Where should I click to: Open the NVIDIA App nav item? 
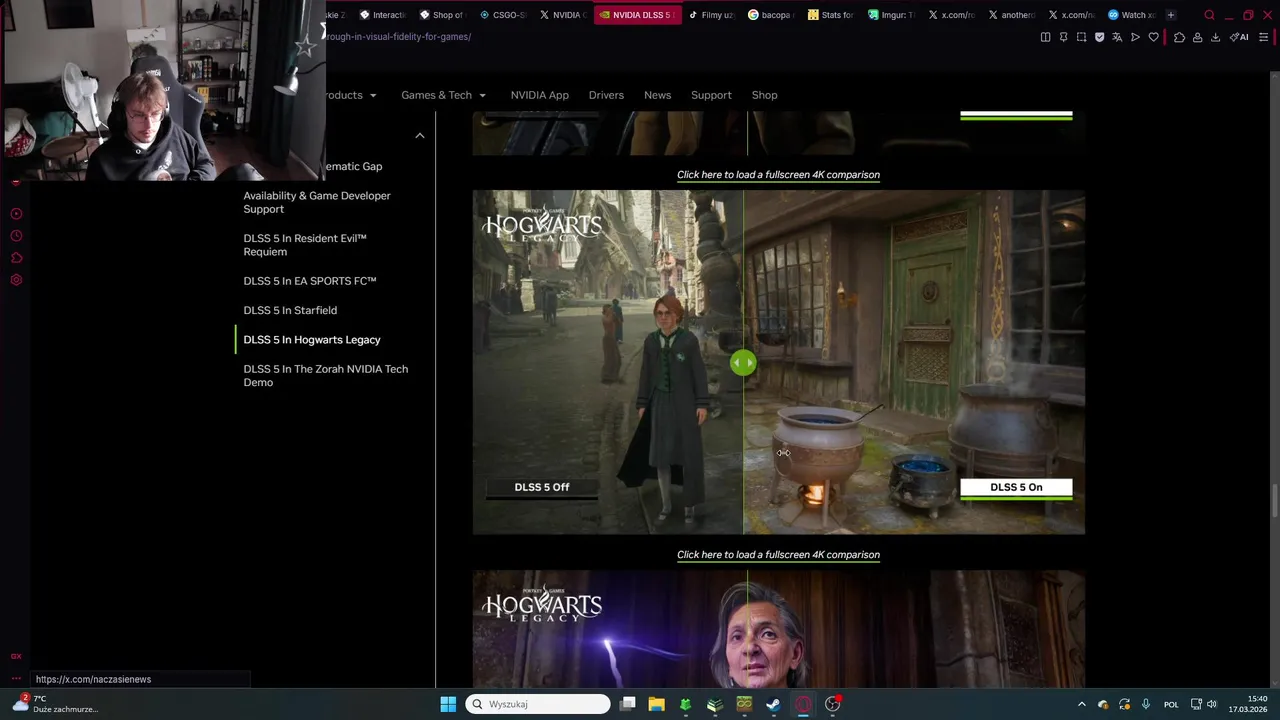(540, 95)
